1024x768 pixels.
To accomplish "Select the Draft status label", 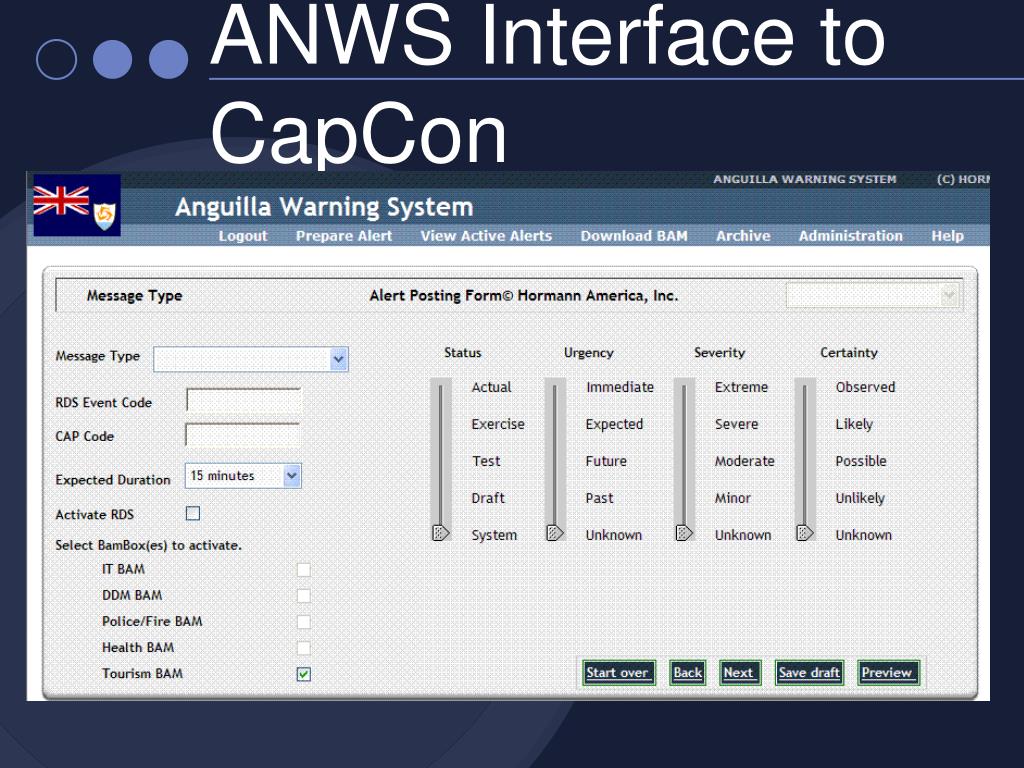I will tap(488, 498).
